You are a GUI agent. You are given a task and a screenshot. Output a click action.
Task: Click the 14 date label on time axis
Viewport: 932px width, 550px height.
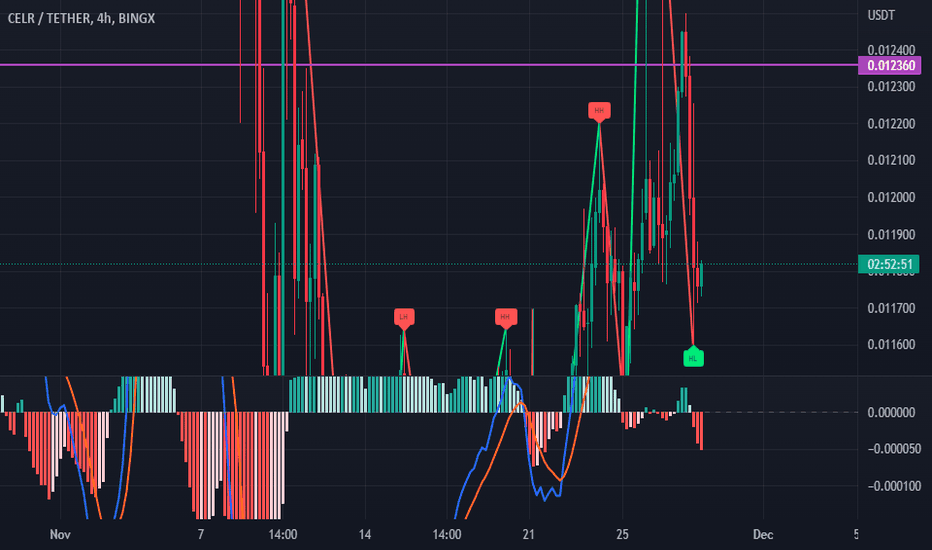tap(365, 535)
